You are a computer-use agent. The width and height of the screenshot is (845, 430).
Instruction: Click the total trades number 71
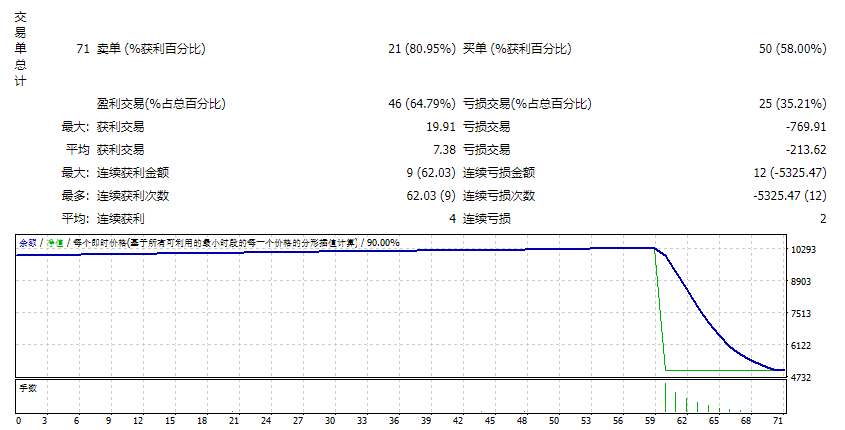point(82,49)
